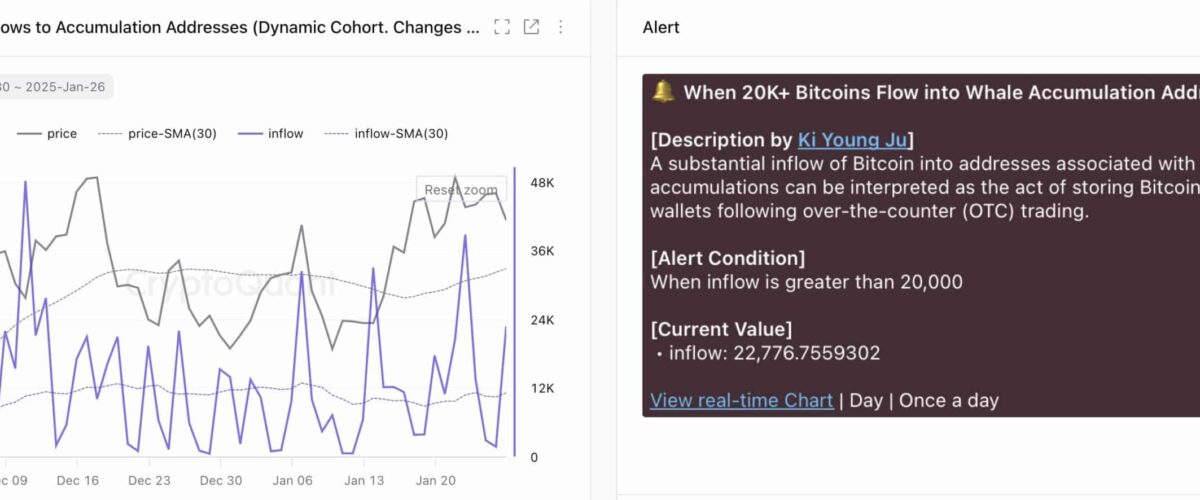Hide the price-SMA(30) legend series
Viewport: 1200px width, 500px height.
(x=158, y=133)
